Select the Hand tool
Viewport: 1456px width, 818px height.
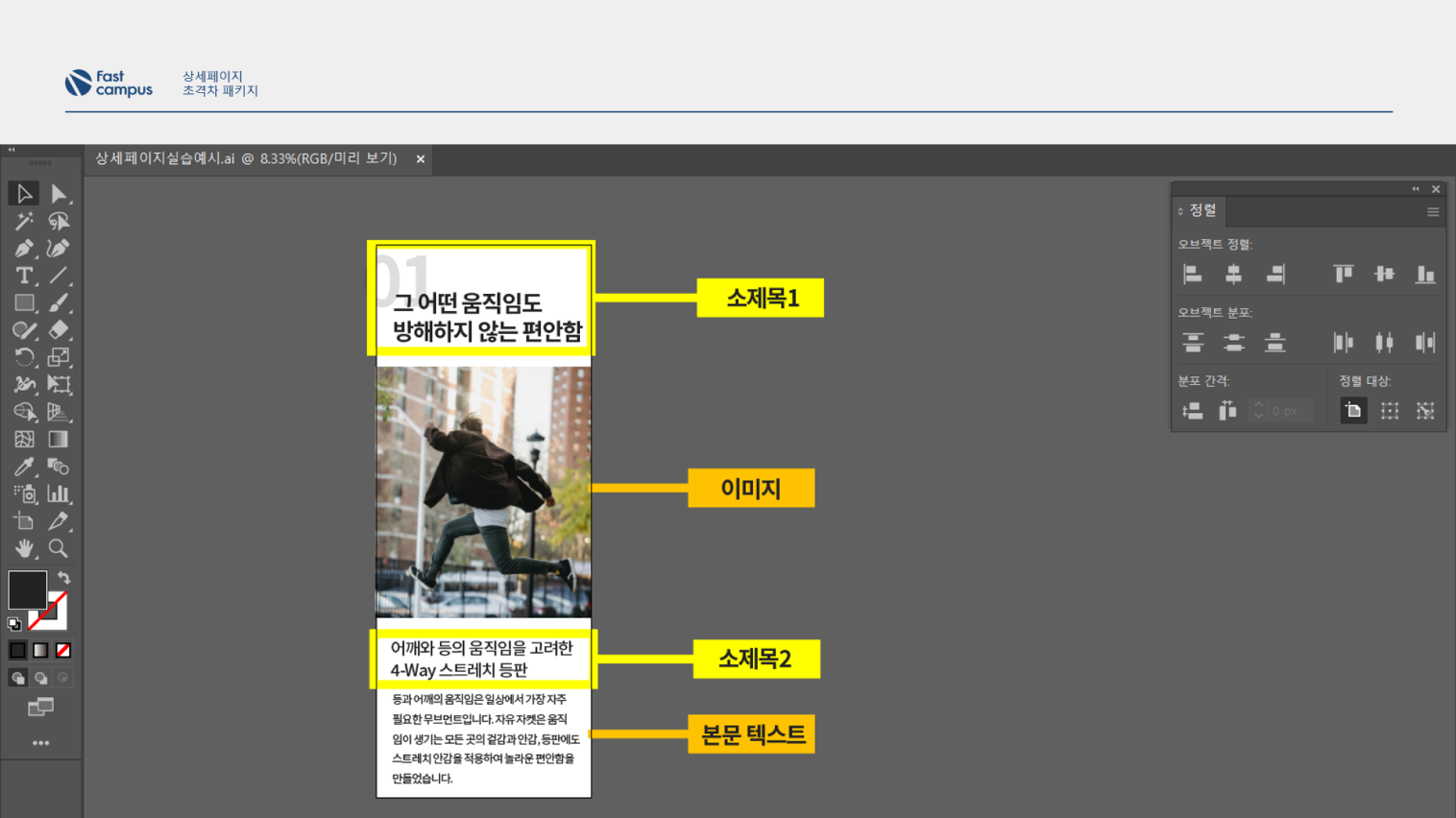tap(24, 548)
